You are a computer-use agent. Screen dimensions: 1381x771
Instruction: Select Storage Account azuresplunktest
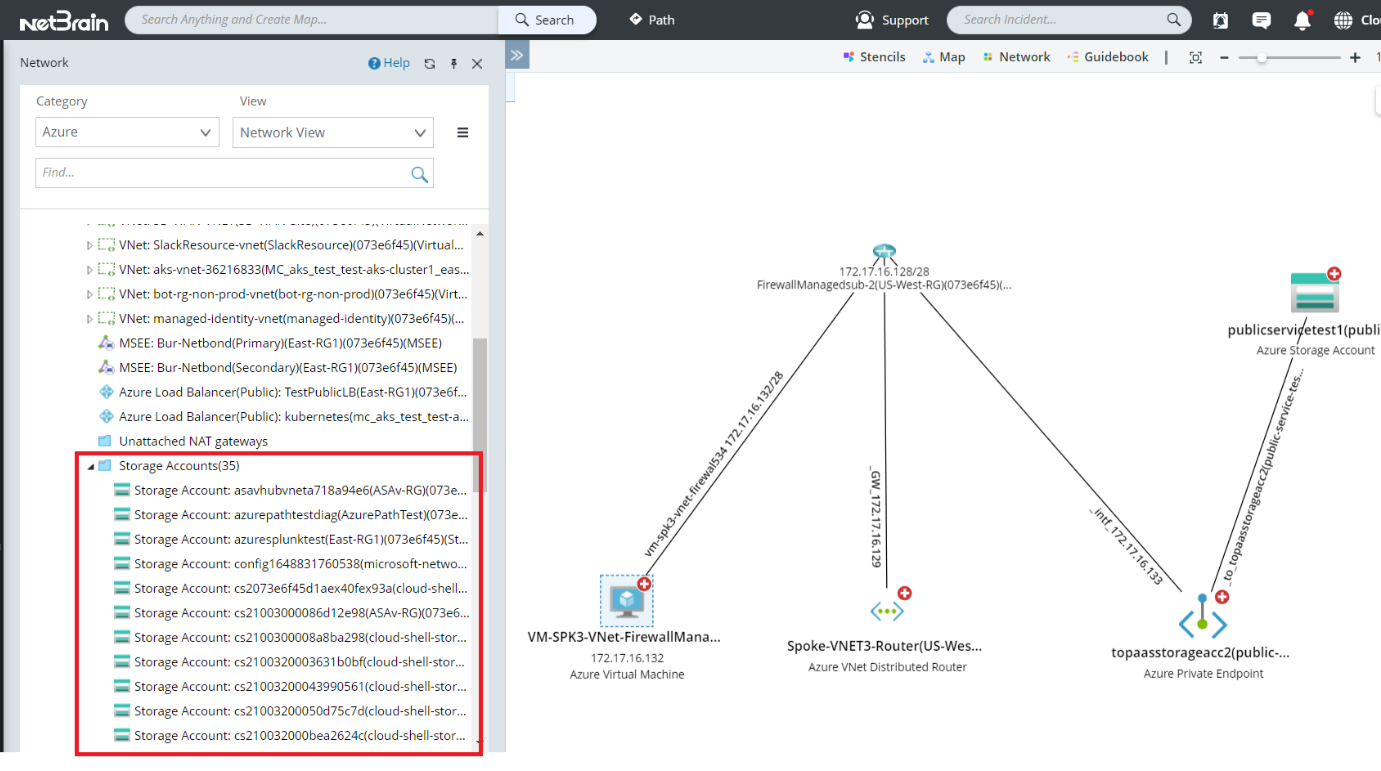tap(291, 539)
